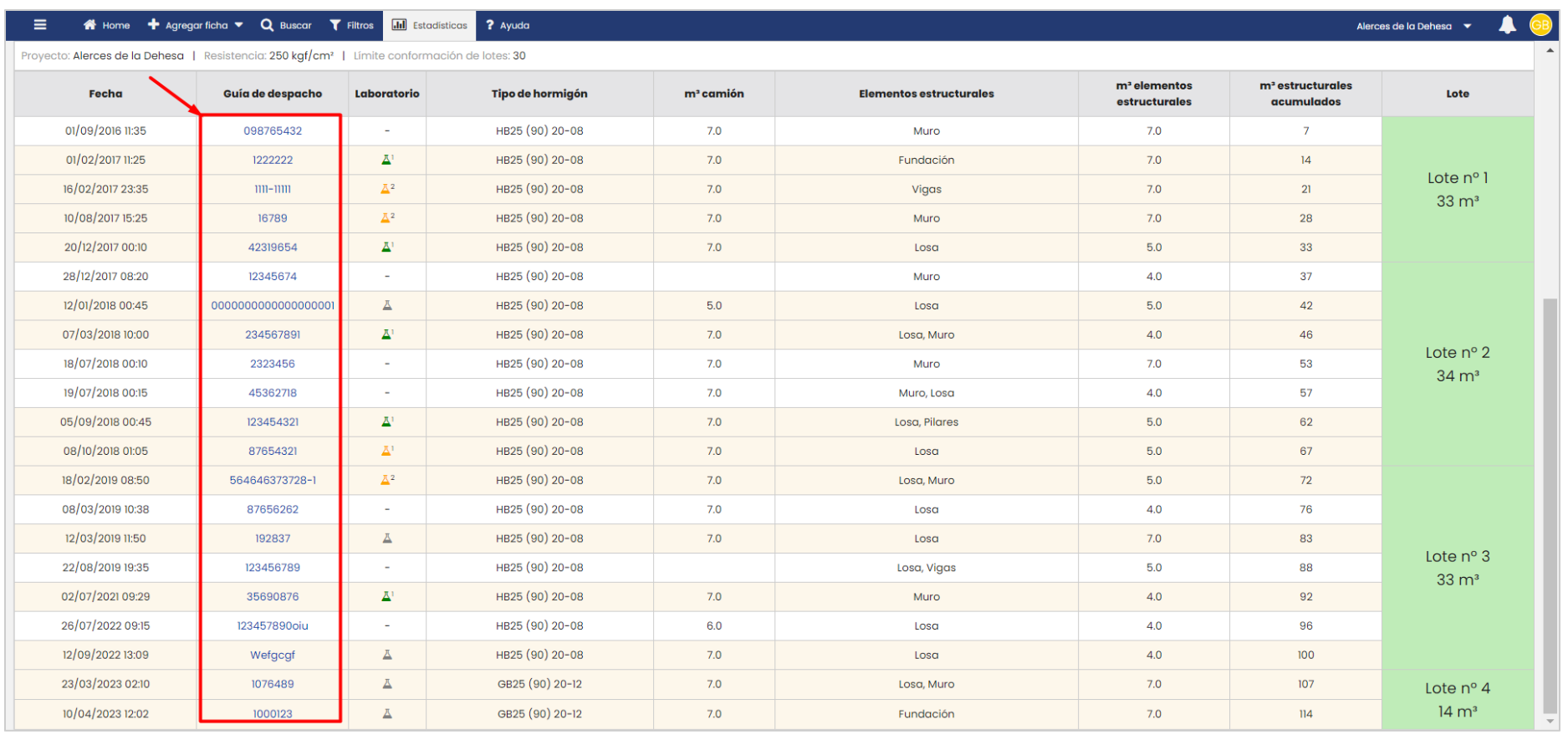Open the GB user avatar
Screen dimensions: 1568x740
click(x=1540, y=25)
